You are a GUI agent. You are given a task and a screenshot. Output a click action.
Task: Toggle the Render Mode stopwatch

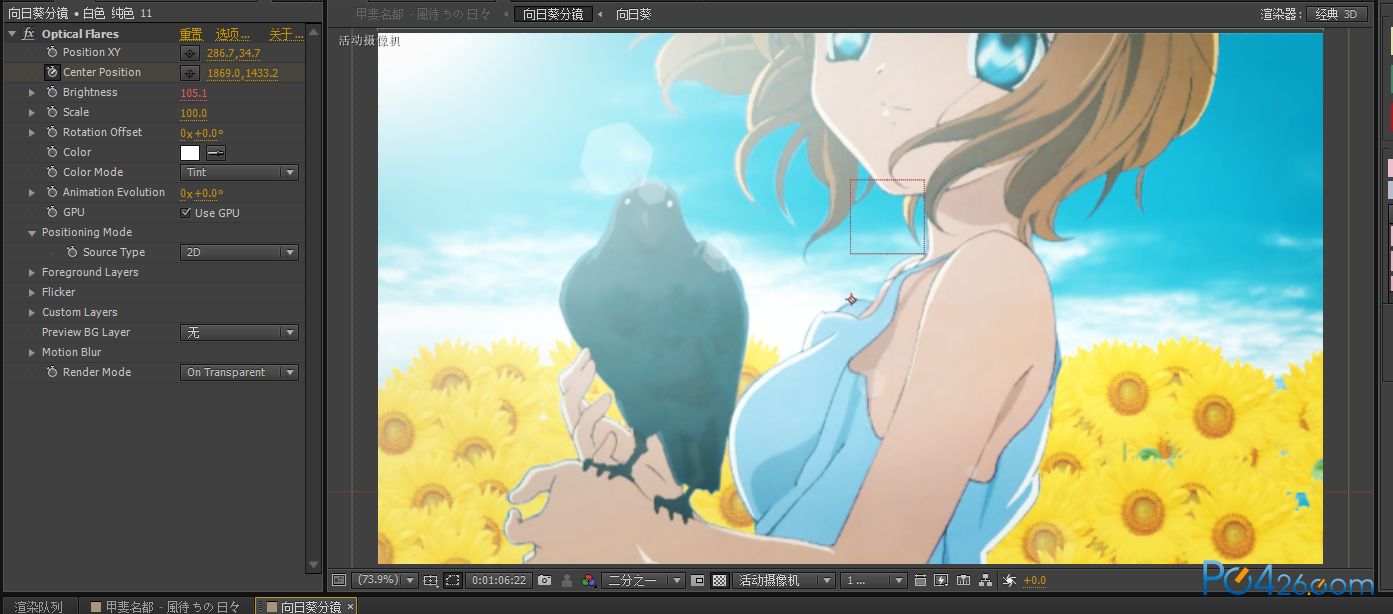52,372
